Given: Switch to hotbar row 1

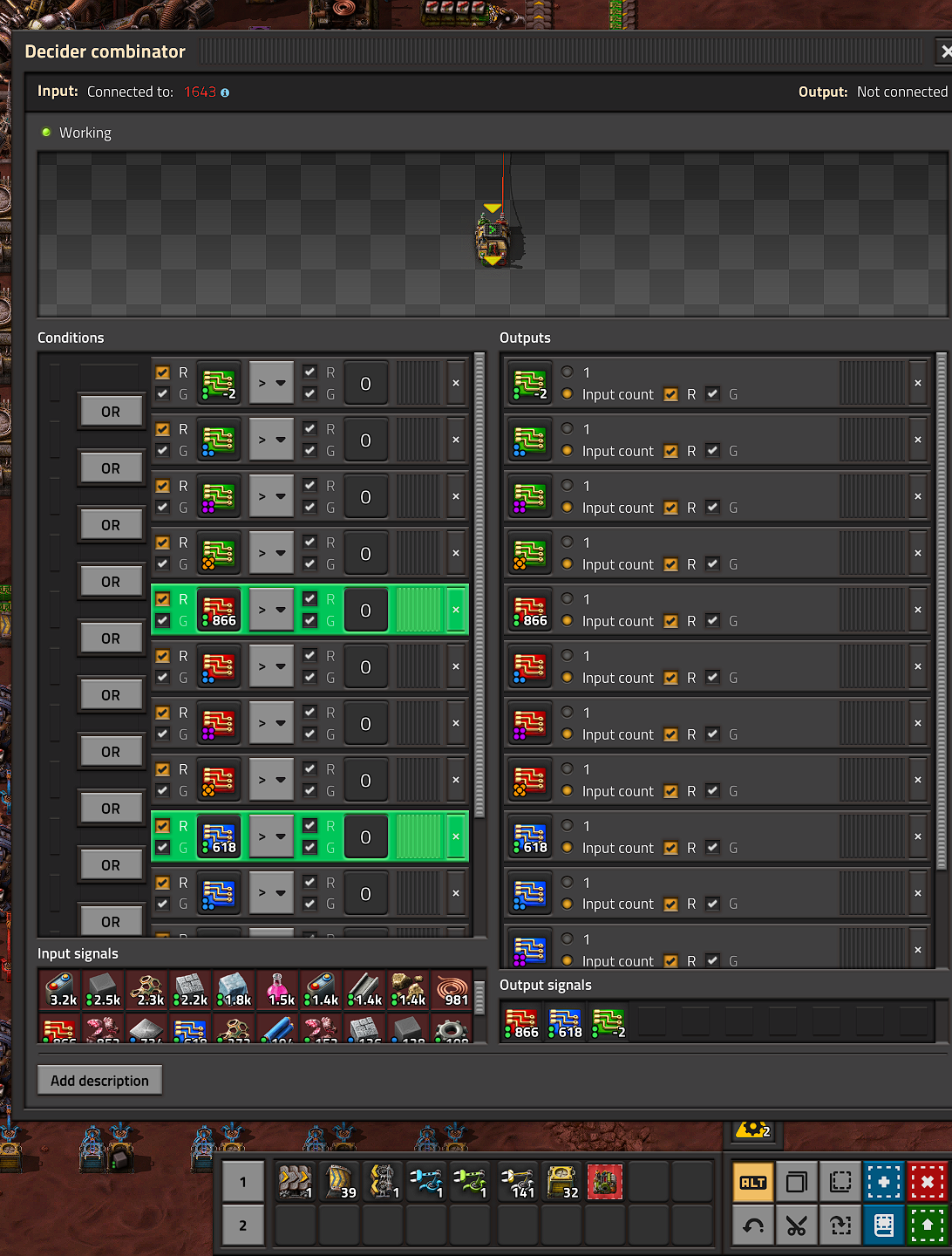Looking at the screenshot, I should pyautogui.click(x=243, y=1183).
